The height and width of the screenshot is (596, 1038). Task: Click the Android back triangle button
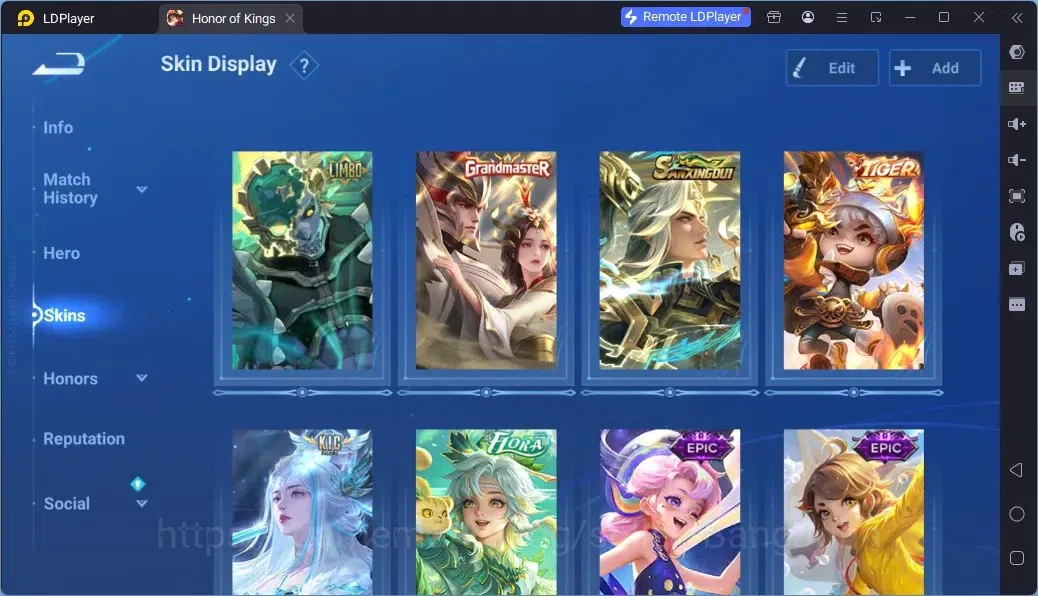point(1017,470)
